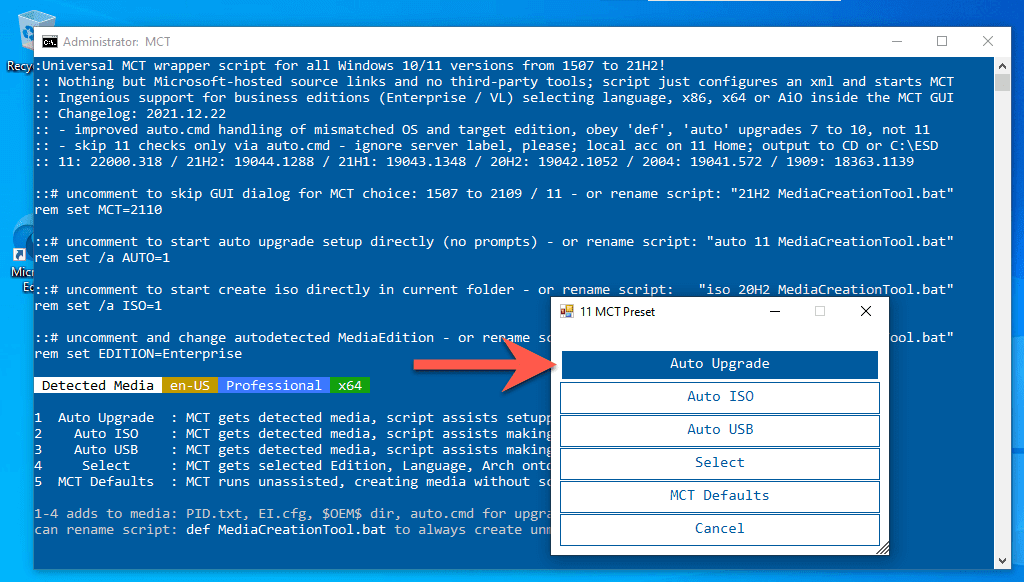Image resolution: width=1024 pixels, height=582 pixels.
Task: Run MCT Defaults from the preset dialog
Action: coord(719,496)
